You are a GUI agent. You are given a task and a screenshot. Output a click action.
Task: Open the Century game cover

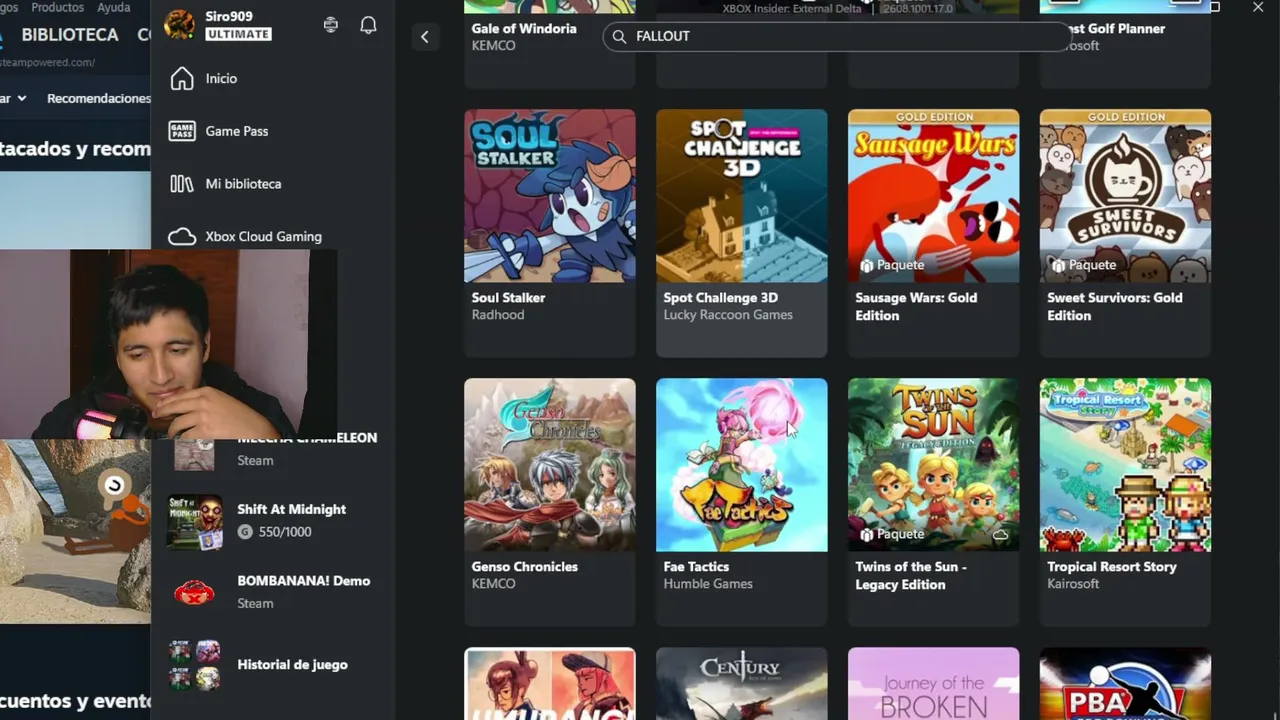[x=742, y=684]
